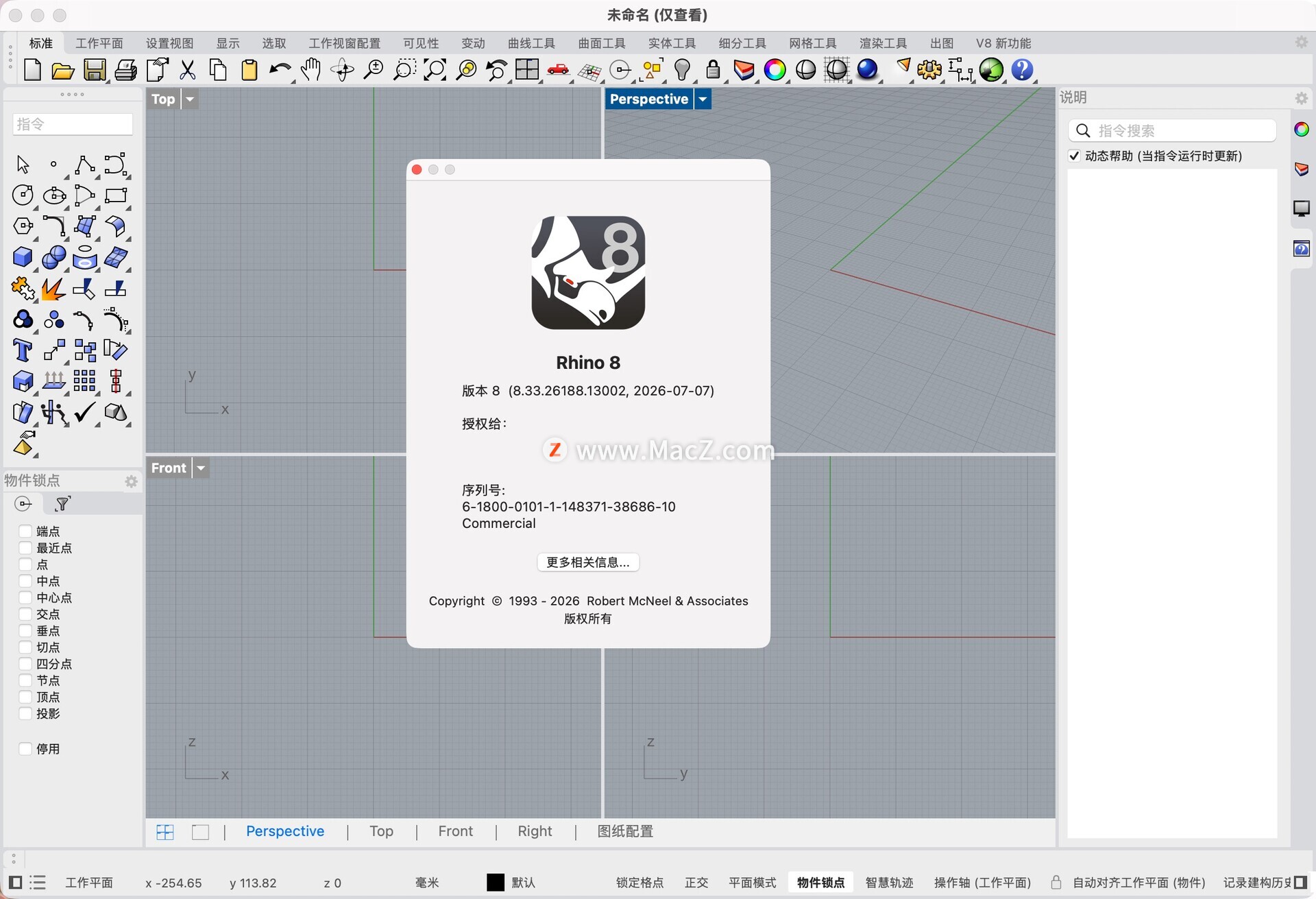Toggle 锁定格点 in the status bar
This screenshot has height=899, width=1316.
639,883
